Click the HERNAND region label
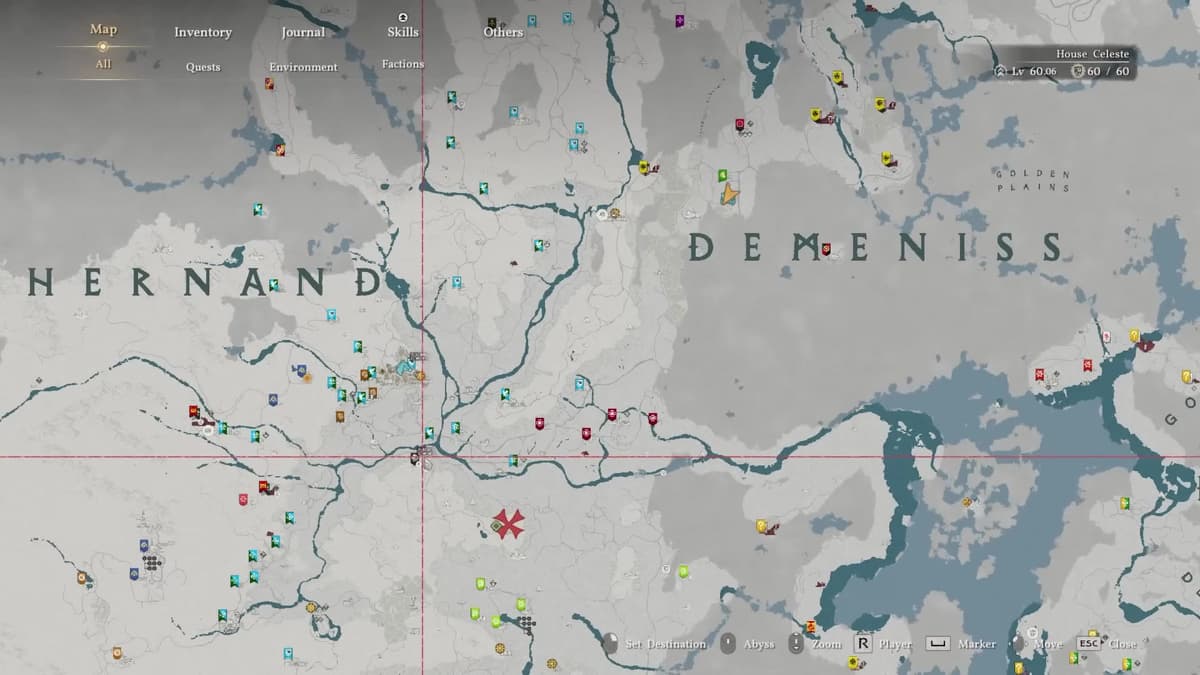 pyautogui.click(x=206, y=282)
